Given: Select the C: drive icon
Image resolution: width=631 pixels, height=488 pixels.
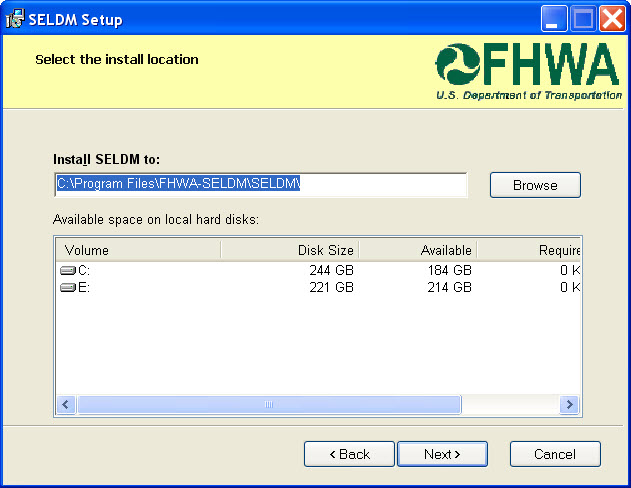Looking at the screenshot, I should [68, 271].
